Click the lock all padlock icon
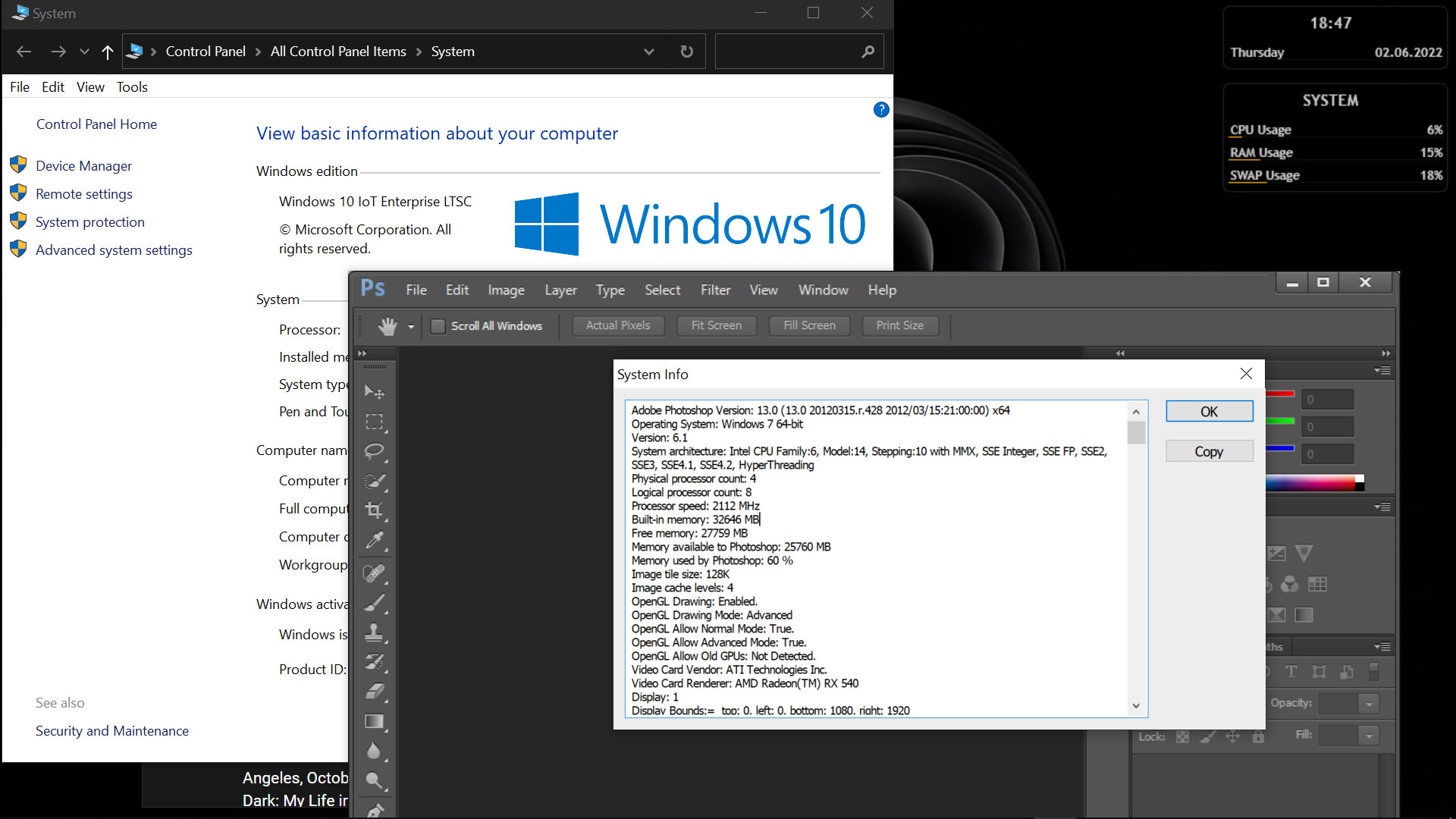1456x819 pixels. click(1258, 736)
